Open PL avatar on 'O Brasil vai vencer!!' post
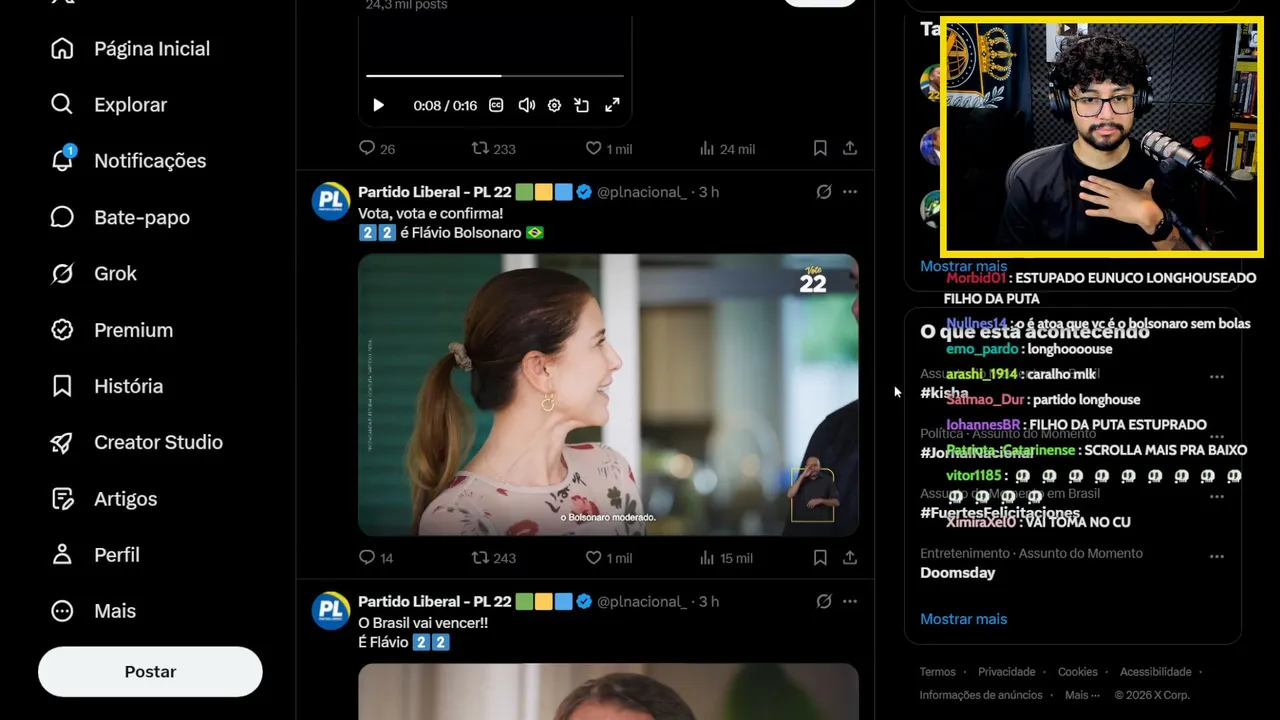This screenshot has width=1280, height=720. point(331,611)
